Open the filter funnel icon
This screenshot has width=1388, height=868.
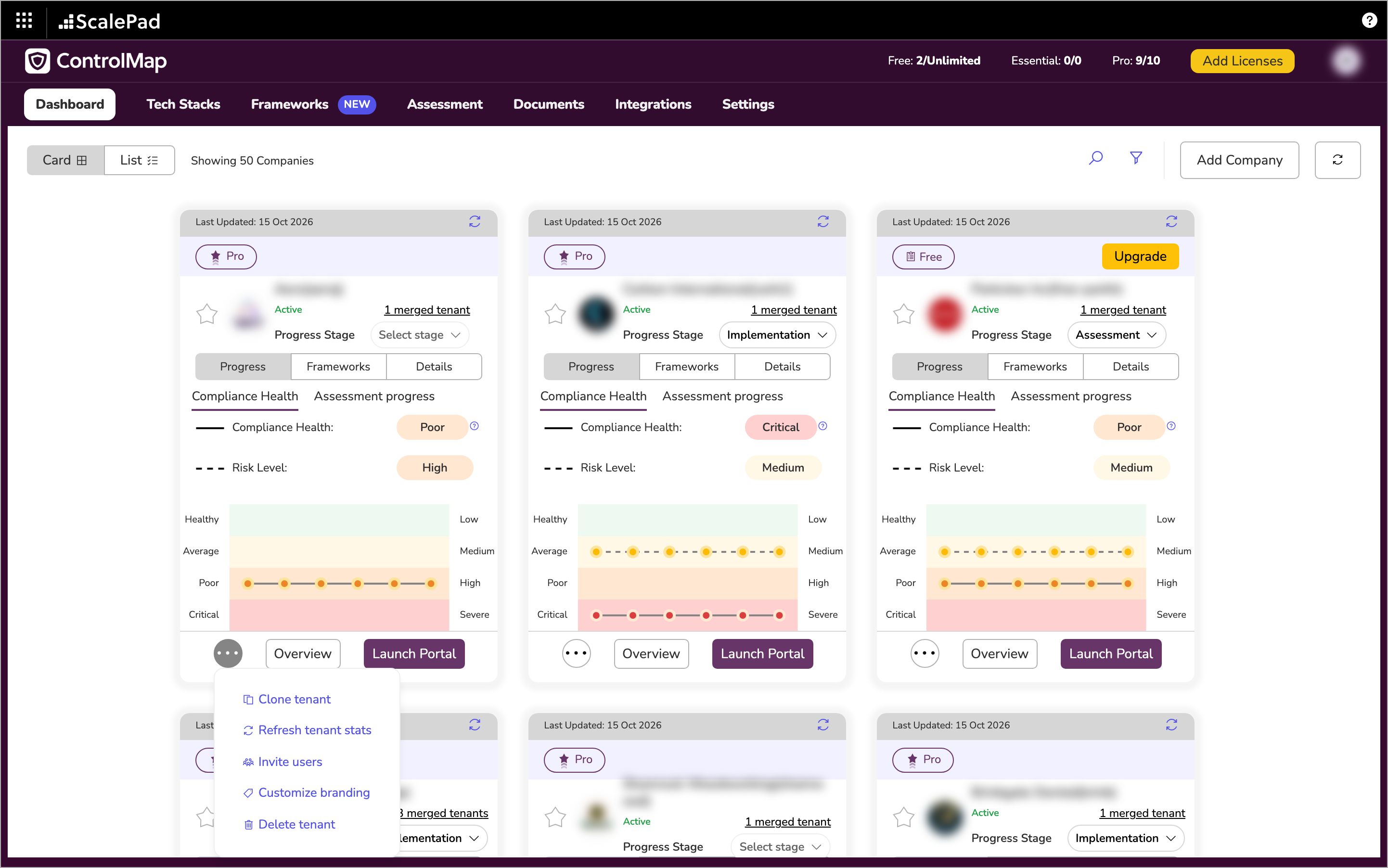(x=1136, y=158)
